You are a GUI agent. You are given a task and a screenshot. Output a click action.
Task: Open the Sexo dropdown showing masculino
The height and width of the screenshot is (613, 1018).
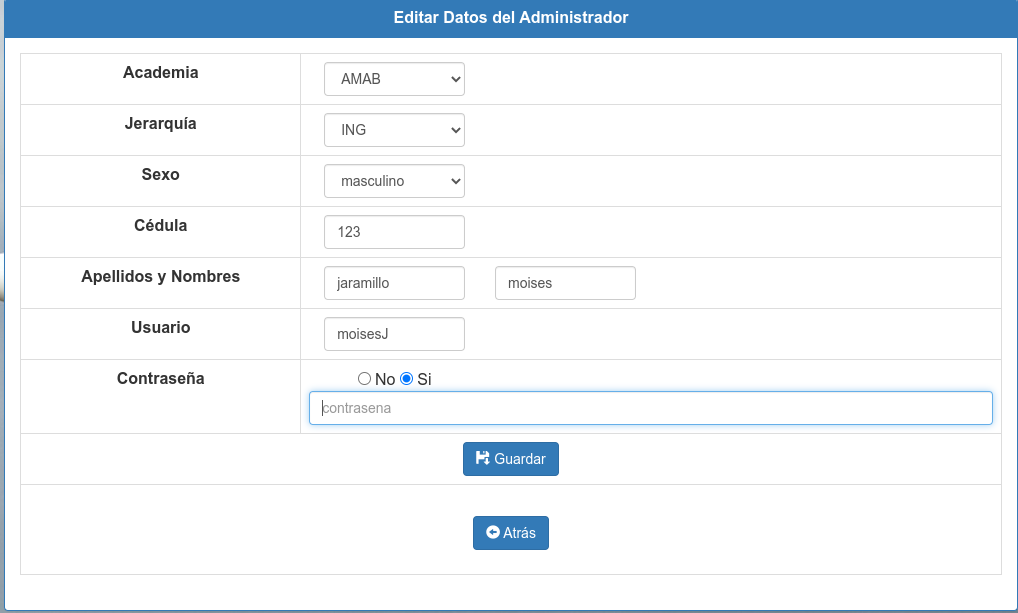[x=394, y=181]
